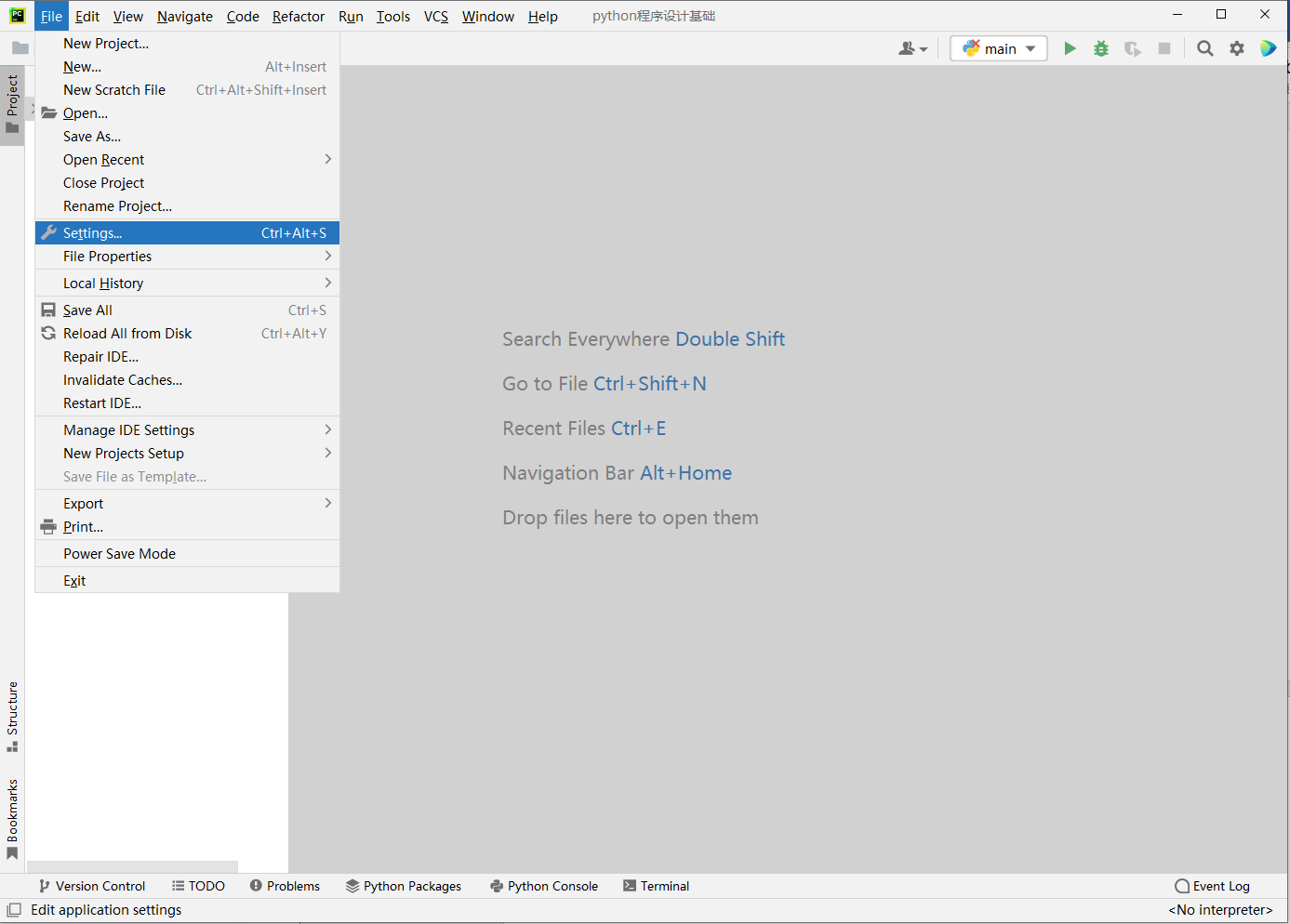The height and width of the screenshot is (924, 1290).
Task: Open Search Everywhere with the magnifier icon
Action: (x=1204, y=48)
